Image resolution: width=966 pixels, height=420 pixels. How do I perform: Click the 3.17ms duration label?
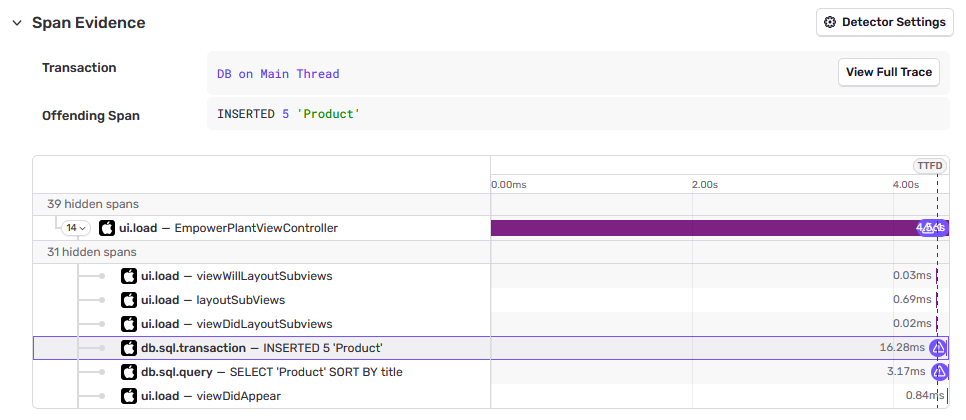tap(906, 372)
